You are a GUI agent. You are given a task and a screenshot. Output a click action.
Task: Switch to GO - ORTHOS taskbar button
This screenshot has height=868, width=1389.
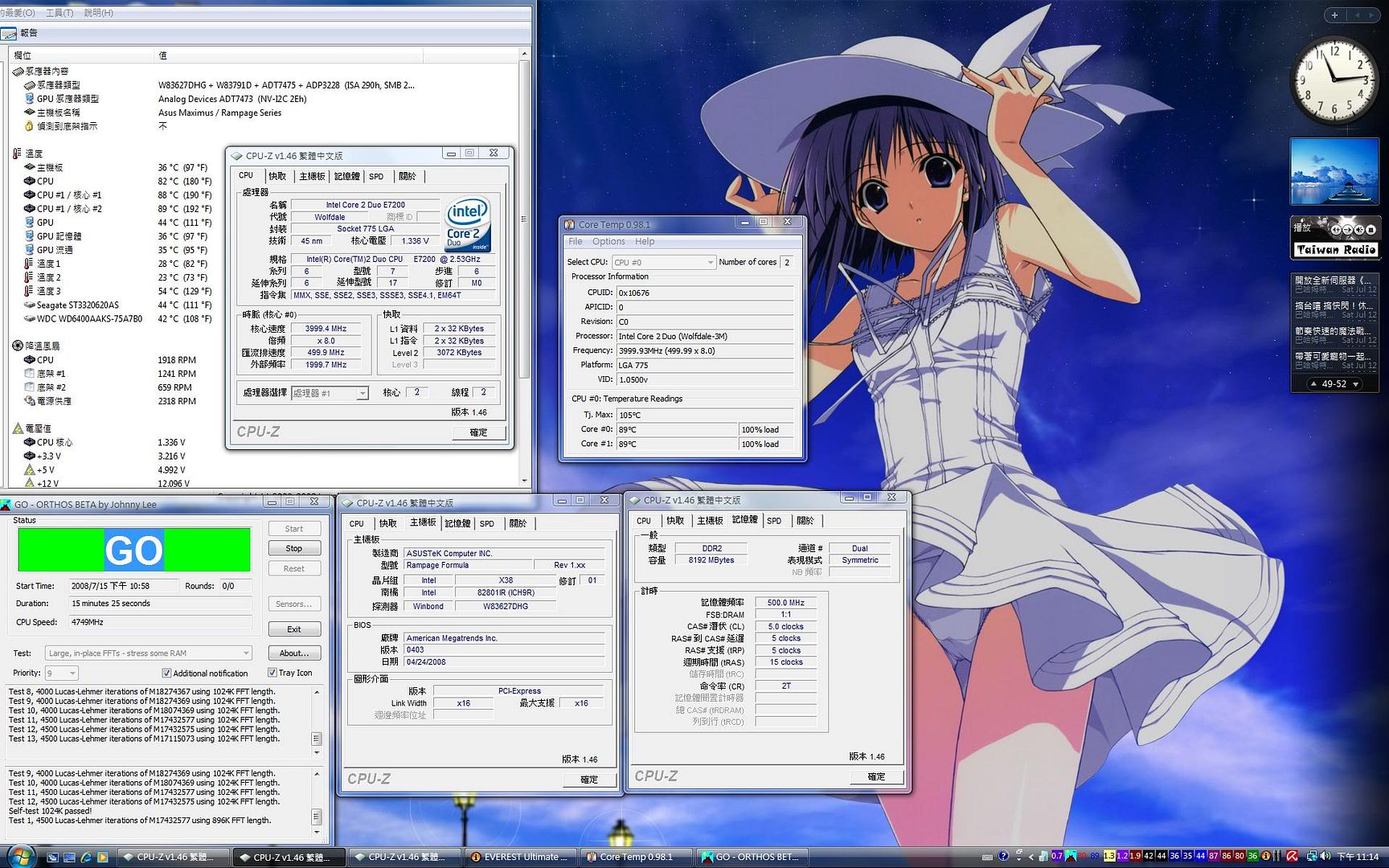[752, 858]
